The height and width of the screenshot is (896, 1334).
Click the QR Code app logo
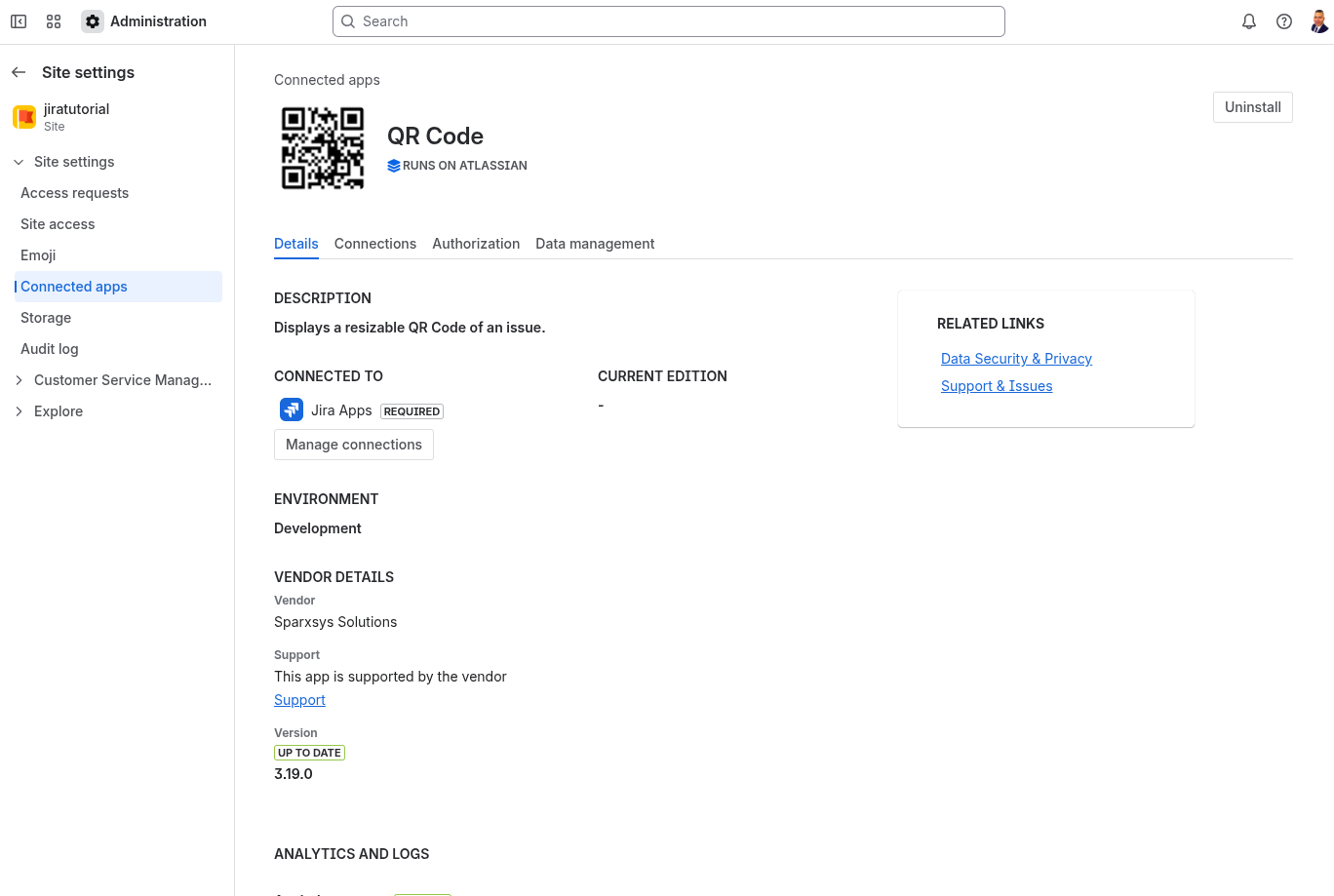coord(323,148)
